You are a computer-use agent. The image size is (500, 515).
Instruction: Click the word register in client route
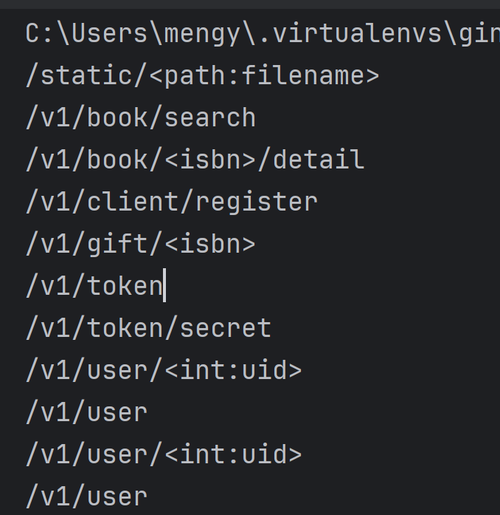click(257, 203)
